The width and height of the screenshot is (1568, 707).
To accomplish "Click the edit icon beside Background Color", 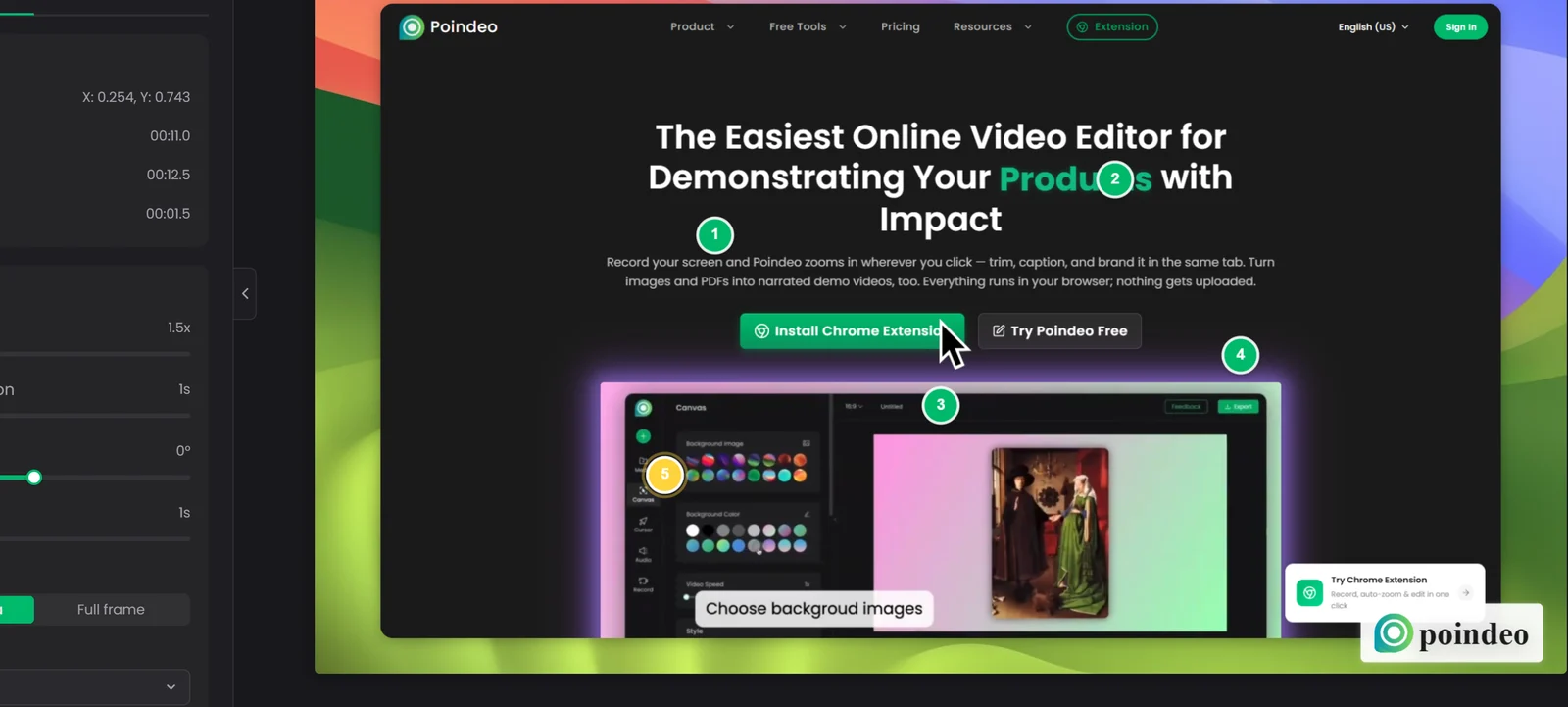I will coord(807,514).
